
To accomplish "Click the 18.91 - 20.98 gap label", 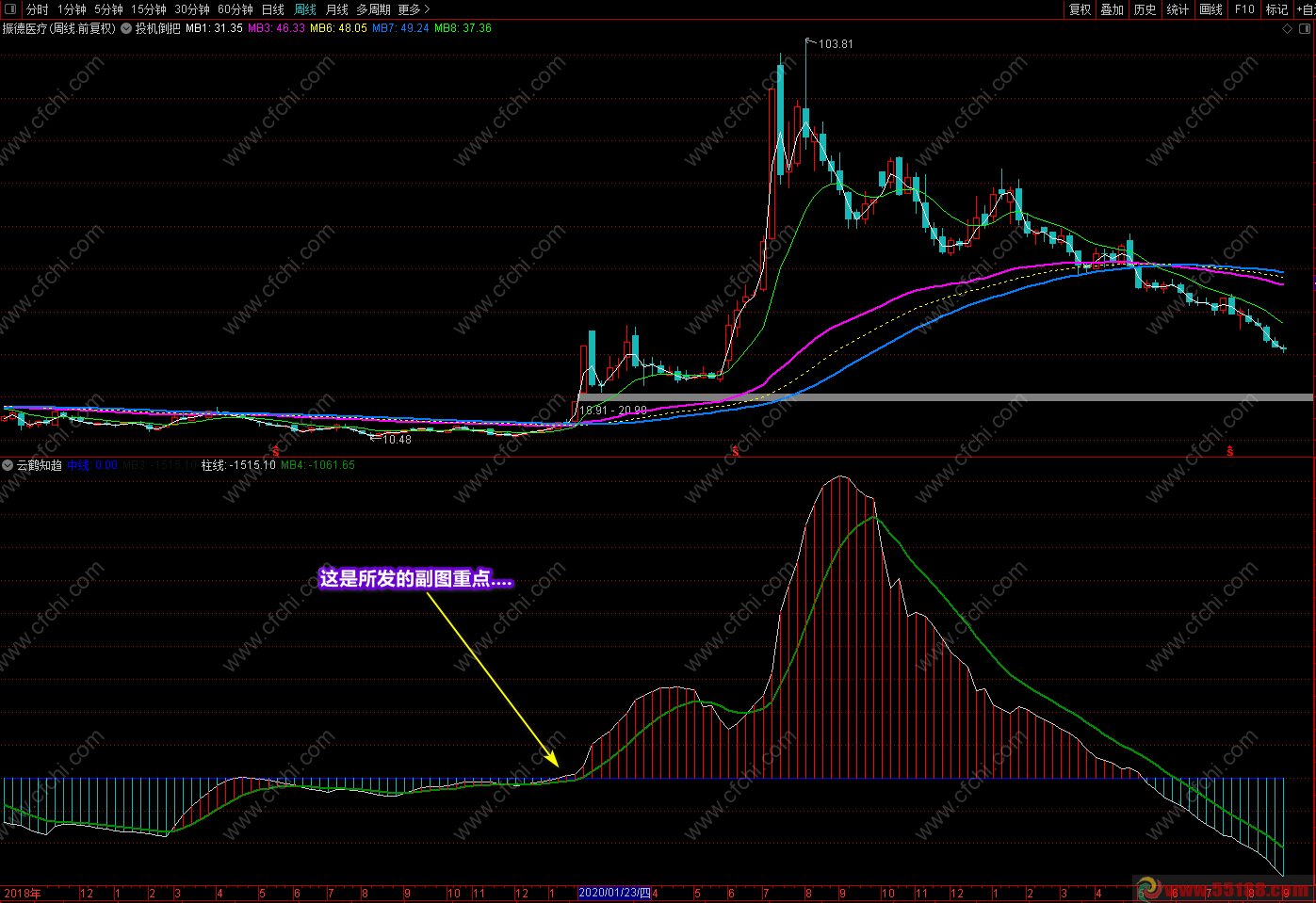I will point(613,411).
